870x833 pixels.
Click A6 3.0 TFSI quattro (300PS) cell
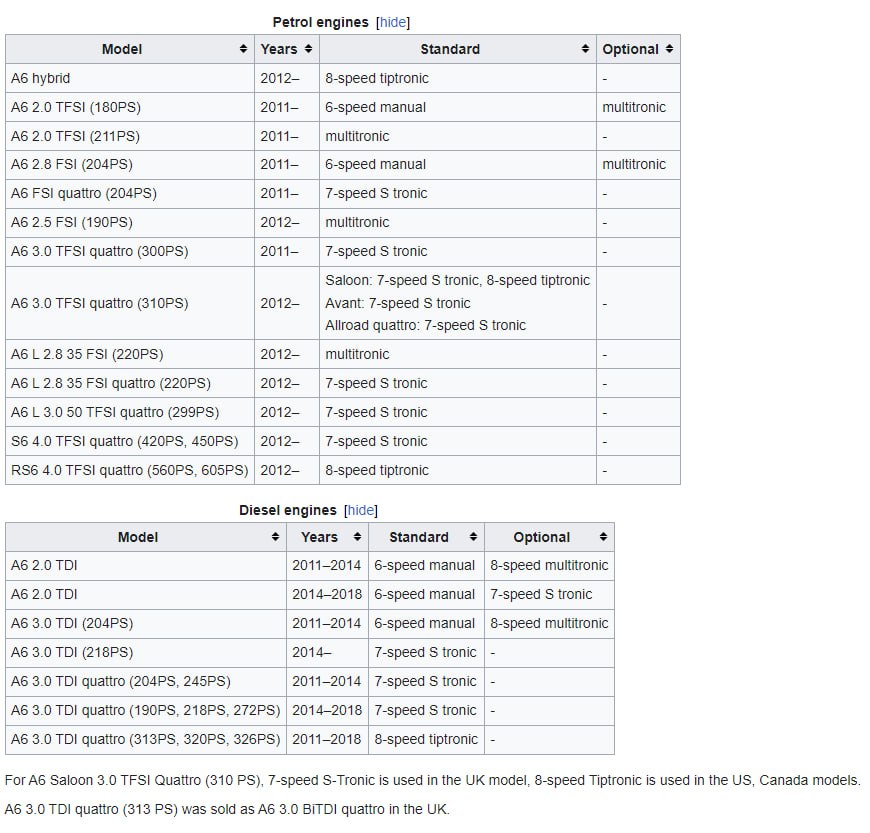click(130, 251)
